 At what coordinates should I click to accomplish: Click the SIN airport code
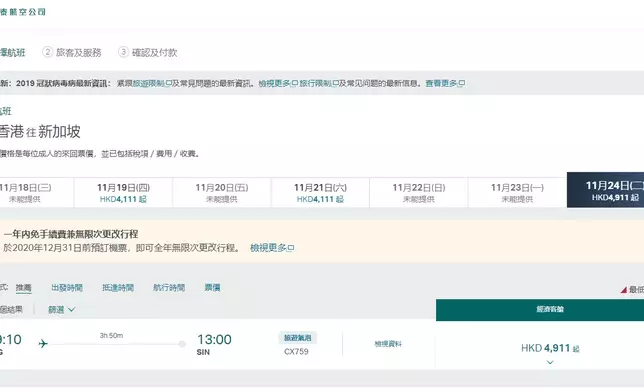click(x=203, y=352)
